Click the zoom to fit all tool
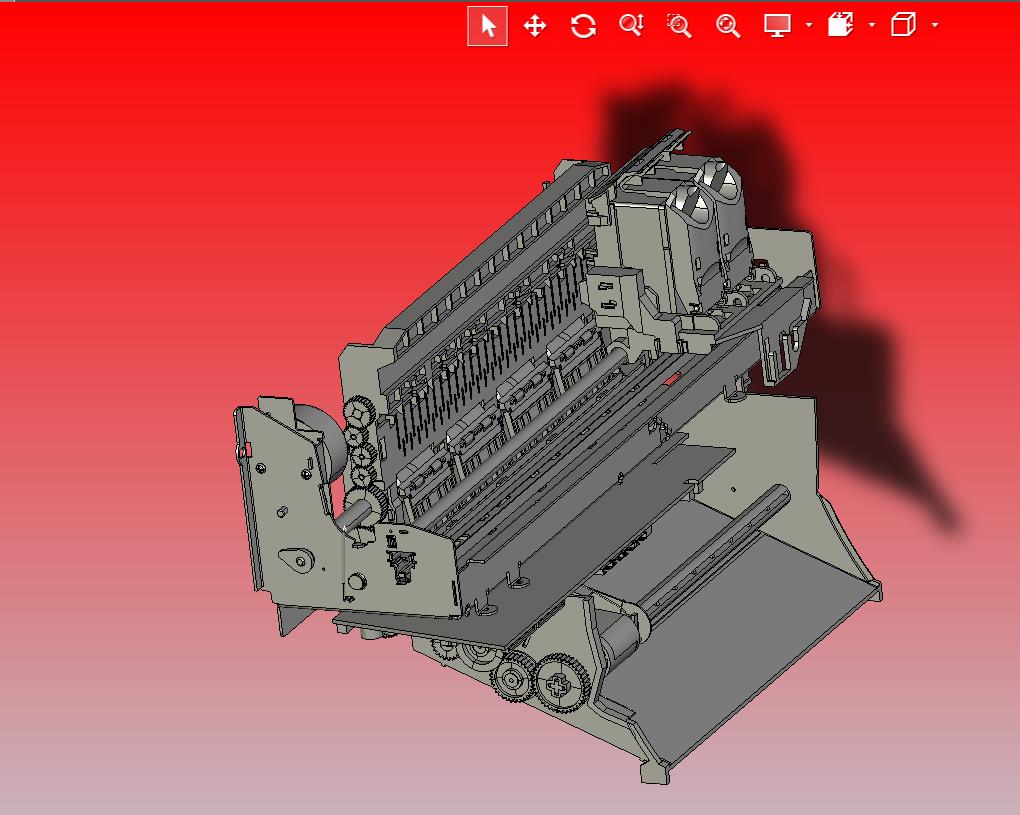 pos(728,26)
